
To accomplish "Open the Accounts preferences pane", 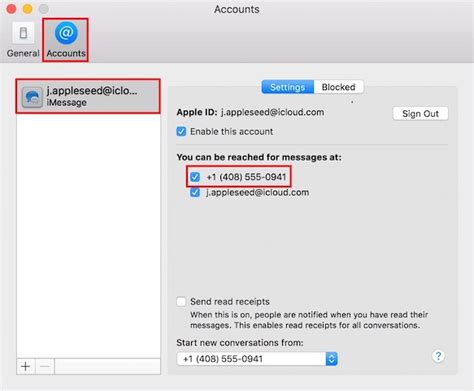I will [66, 40].
